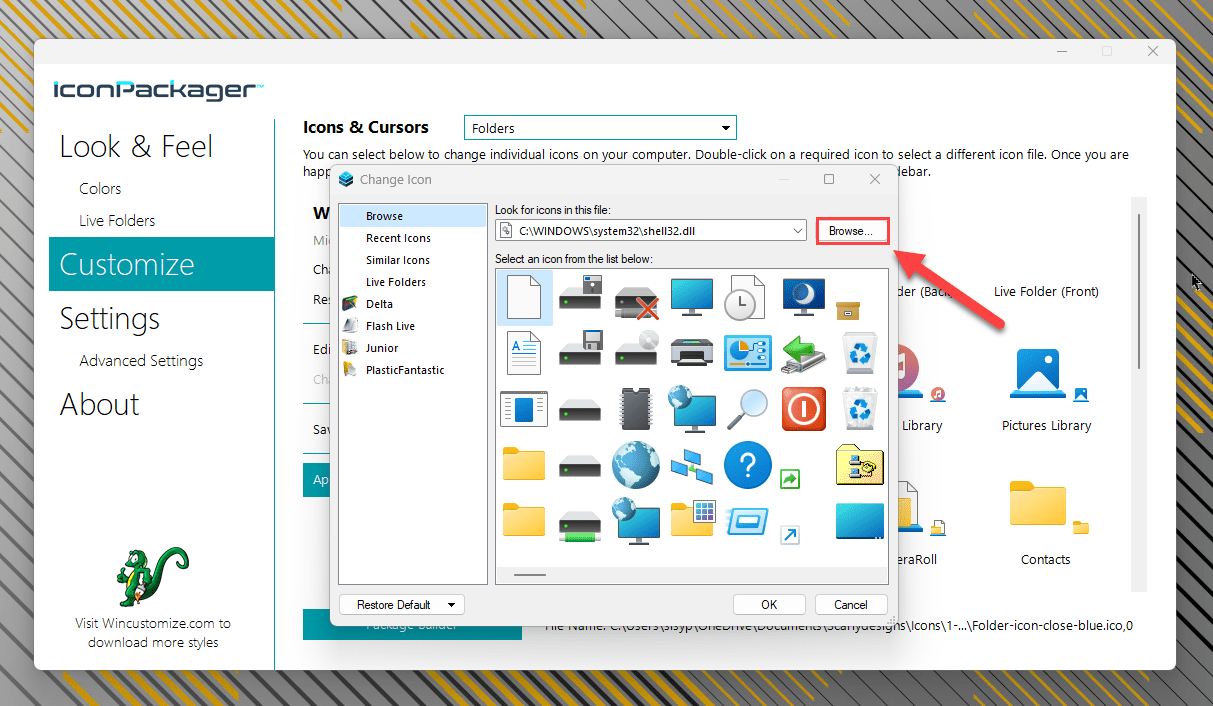Open the Look & Feel section

[136, 147]
